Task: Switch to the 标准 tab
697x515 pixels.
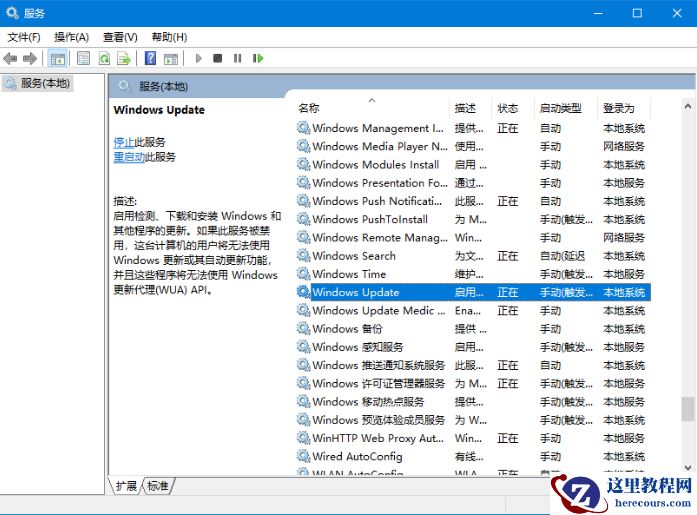Action: [x=158, y=486]
